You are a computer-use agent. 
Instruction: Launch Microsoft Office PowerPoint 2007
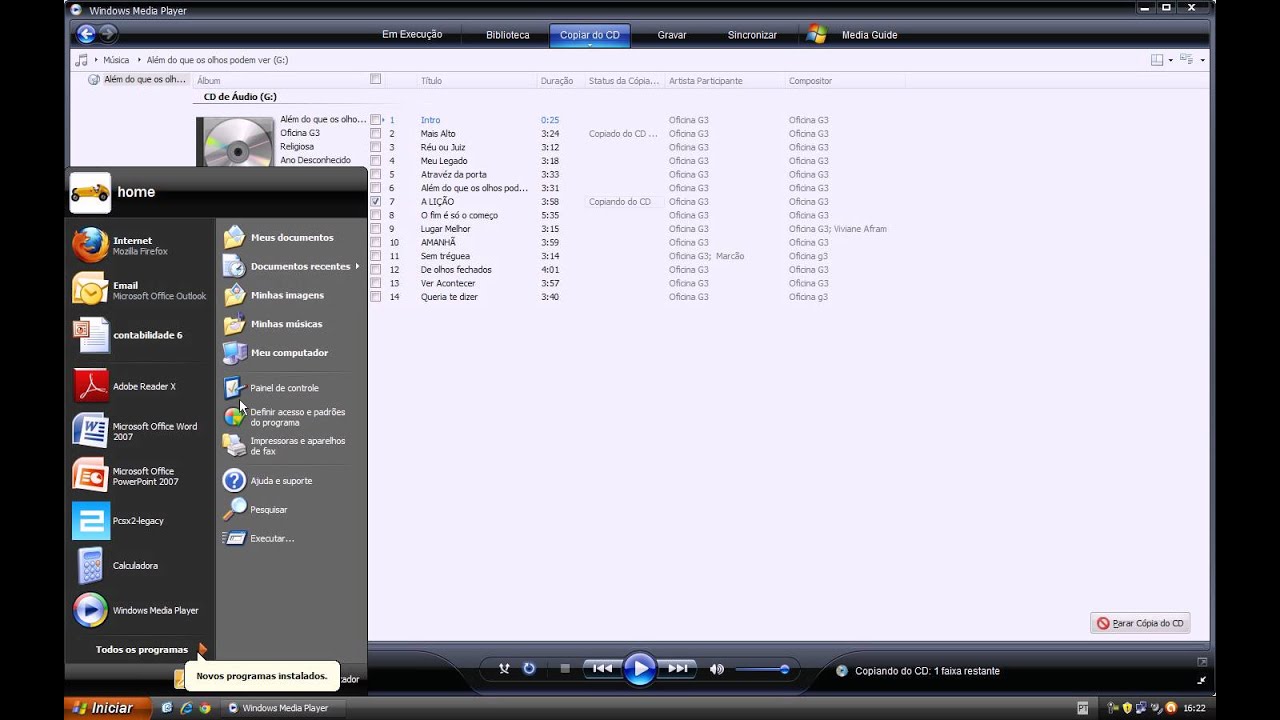pyautogui.click(x=140, y=476)
